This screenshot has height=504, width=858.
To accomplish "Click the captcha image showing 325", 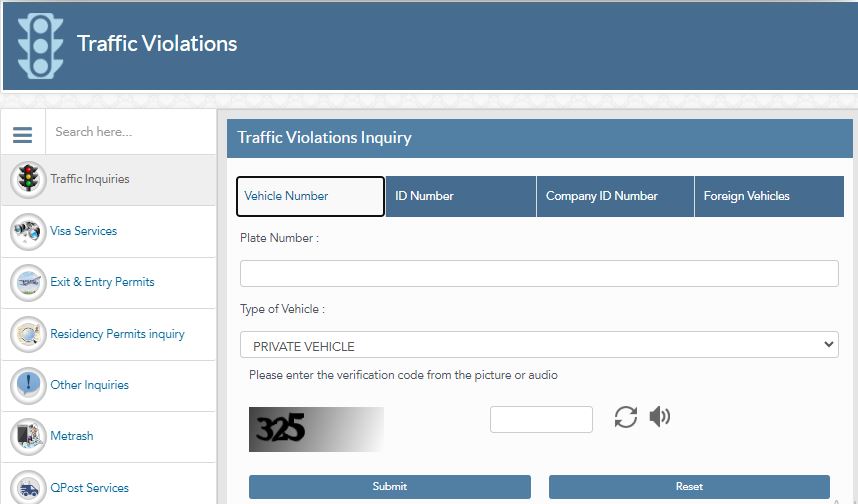I will (x=316, y=429).
